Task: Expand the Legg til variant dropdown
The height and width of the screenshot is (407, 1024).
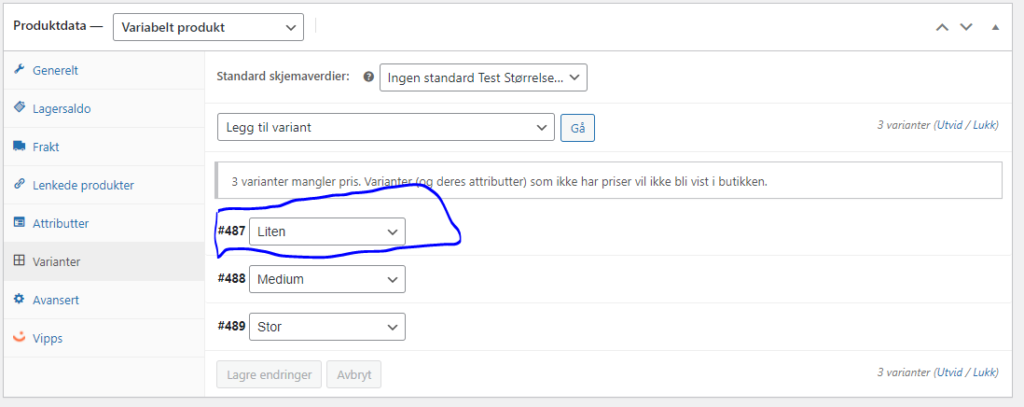Action: [x=385, y=127]
